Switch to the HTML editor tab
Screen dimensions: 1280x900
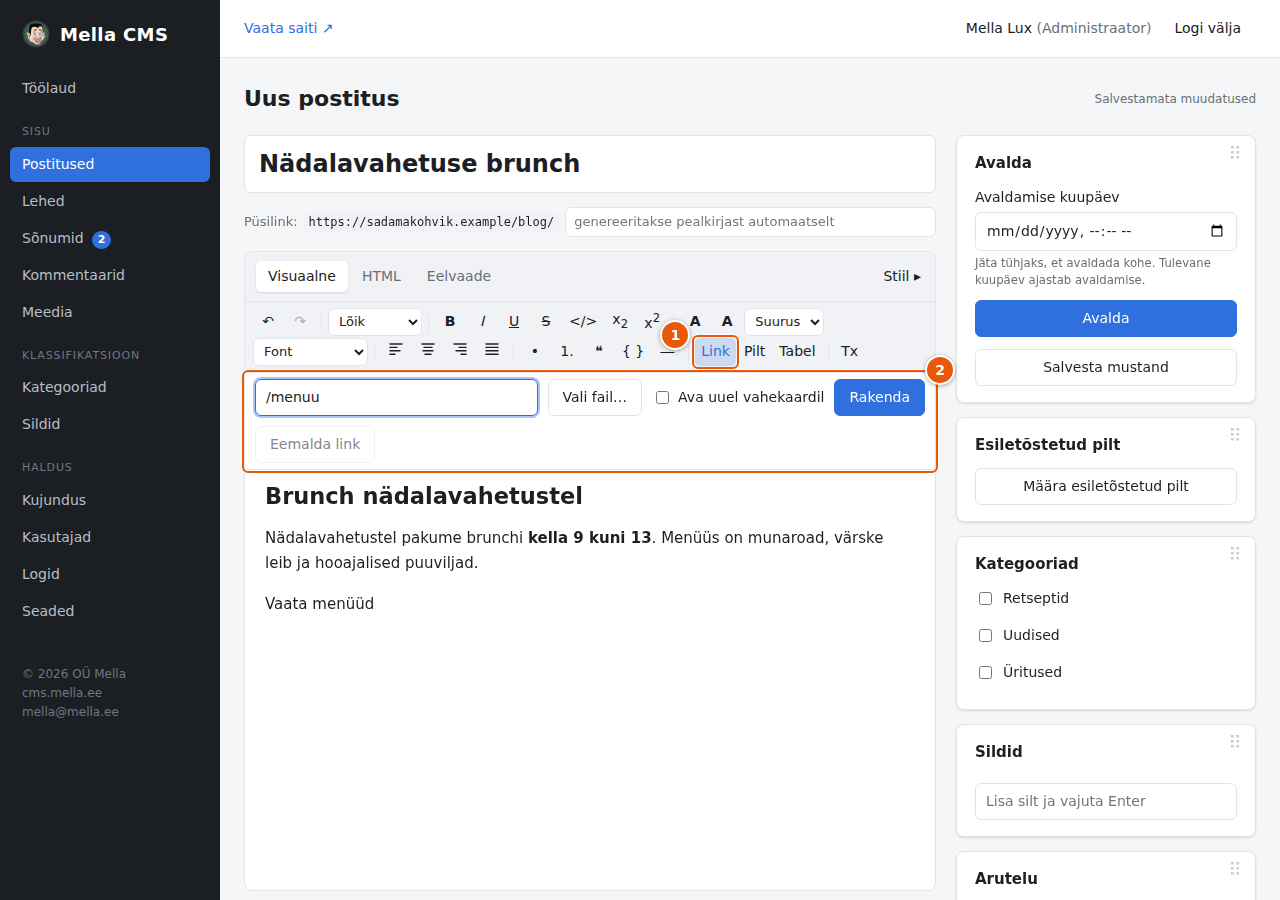click(x=381, y=276)
